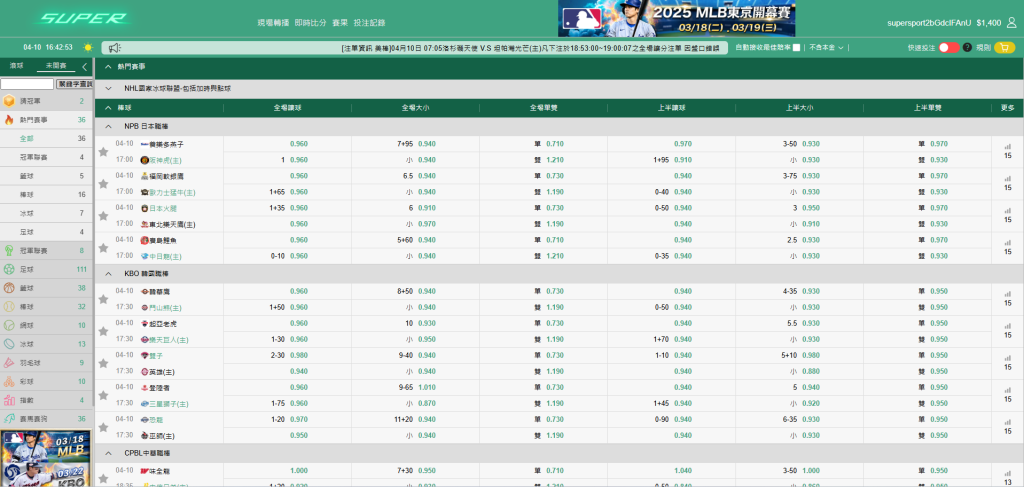
Task: Favorite the 養樂多燕子 vs 阪神虎 match star
Action: (x=103, y=152)
